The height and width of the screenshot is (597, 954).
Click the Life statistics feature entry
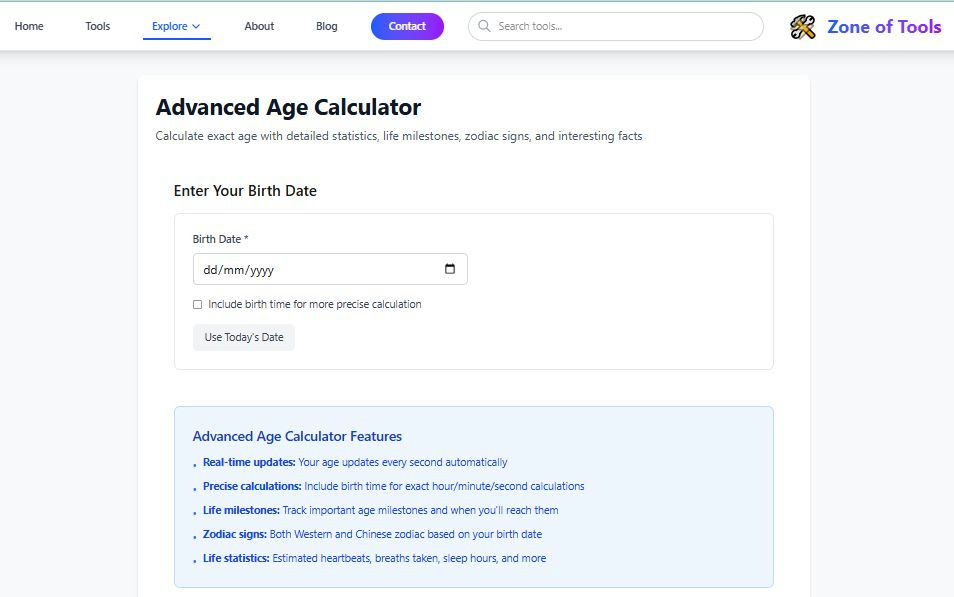click(373, 558)
